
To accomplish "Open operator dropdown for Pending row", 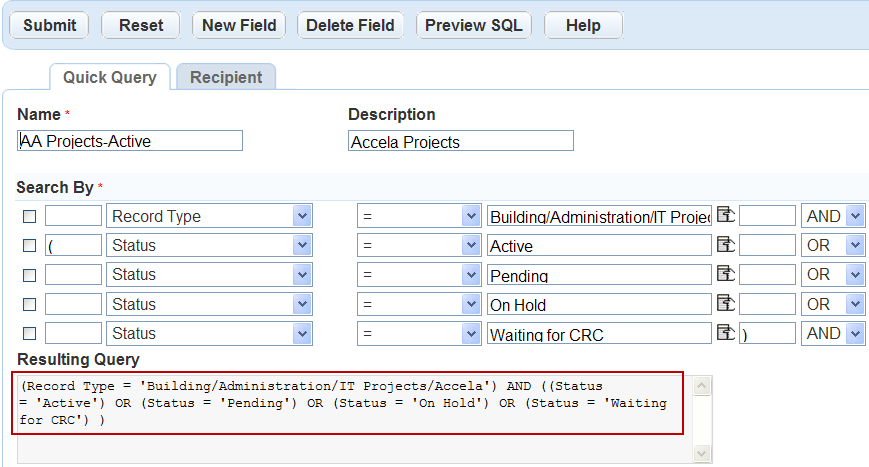I will [x=471, y=274].
